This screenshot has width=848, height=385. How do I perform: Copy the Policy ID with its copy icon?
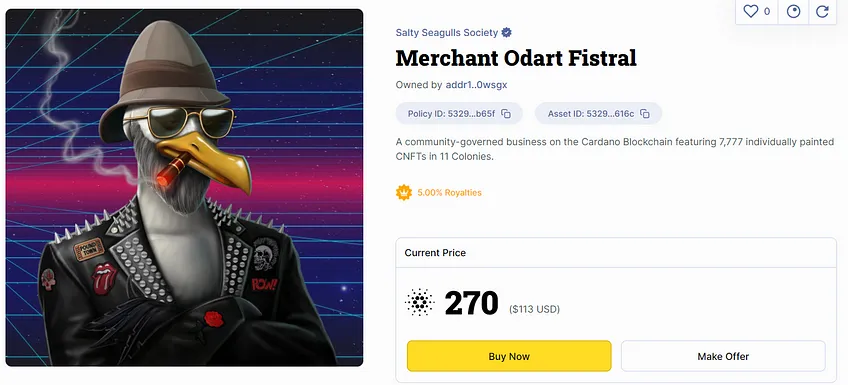(506, 114)
